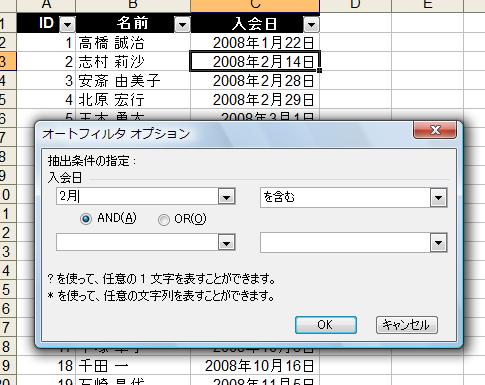Click OK in the AutoFilter options dialog
This screenshot has height=385, width=485.
point(326,325)
